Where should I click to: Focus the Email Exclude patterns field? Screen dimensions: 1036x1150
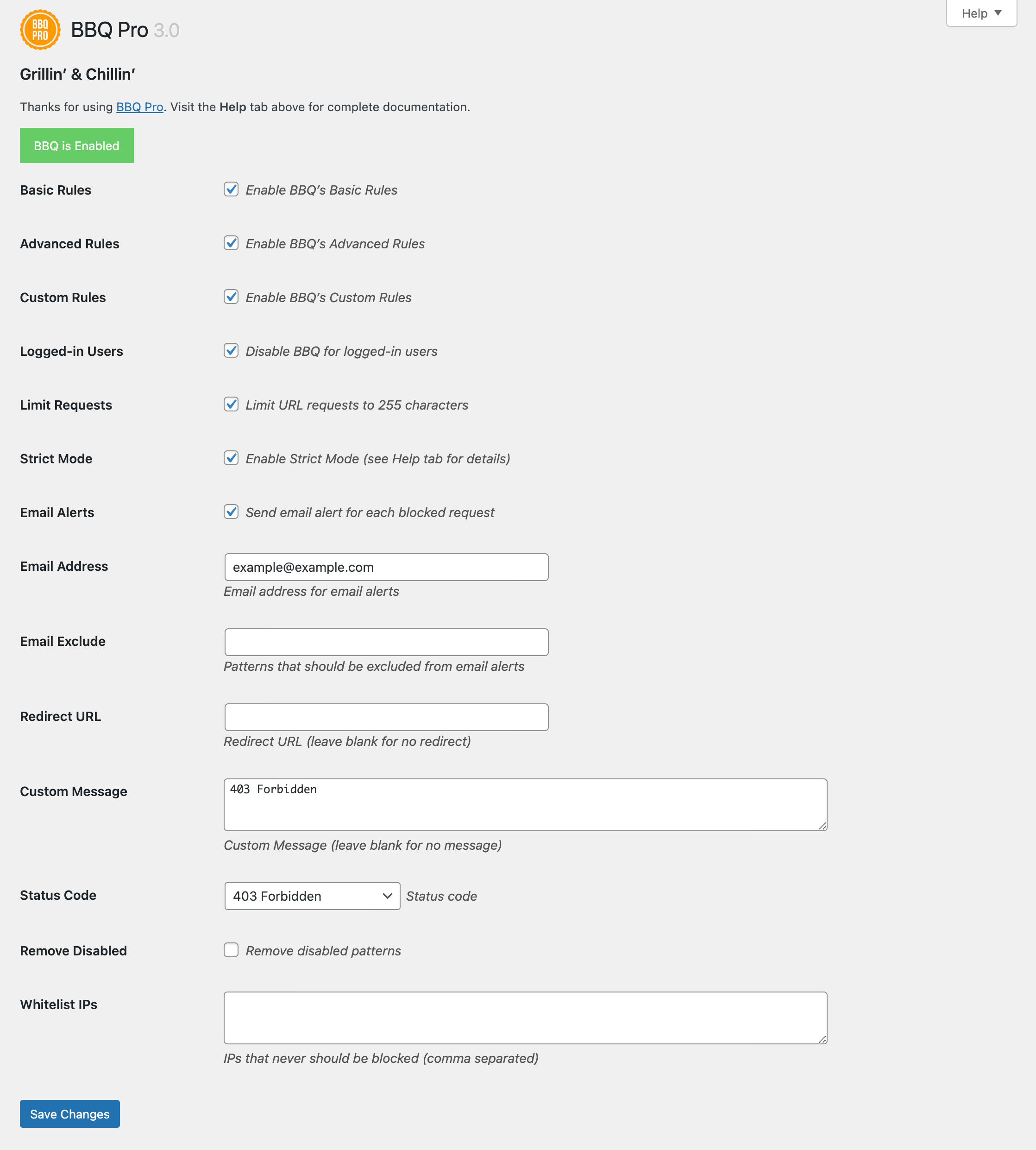(387, 642)
